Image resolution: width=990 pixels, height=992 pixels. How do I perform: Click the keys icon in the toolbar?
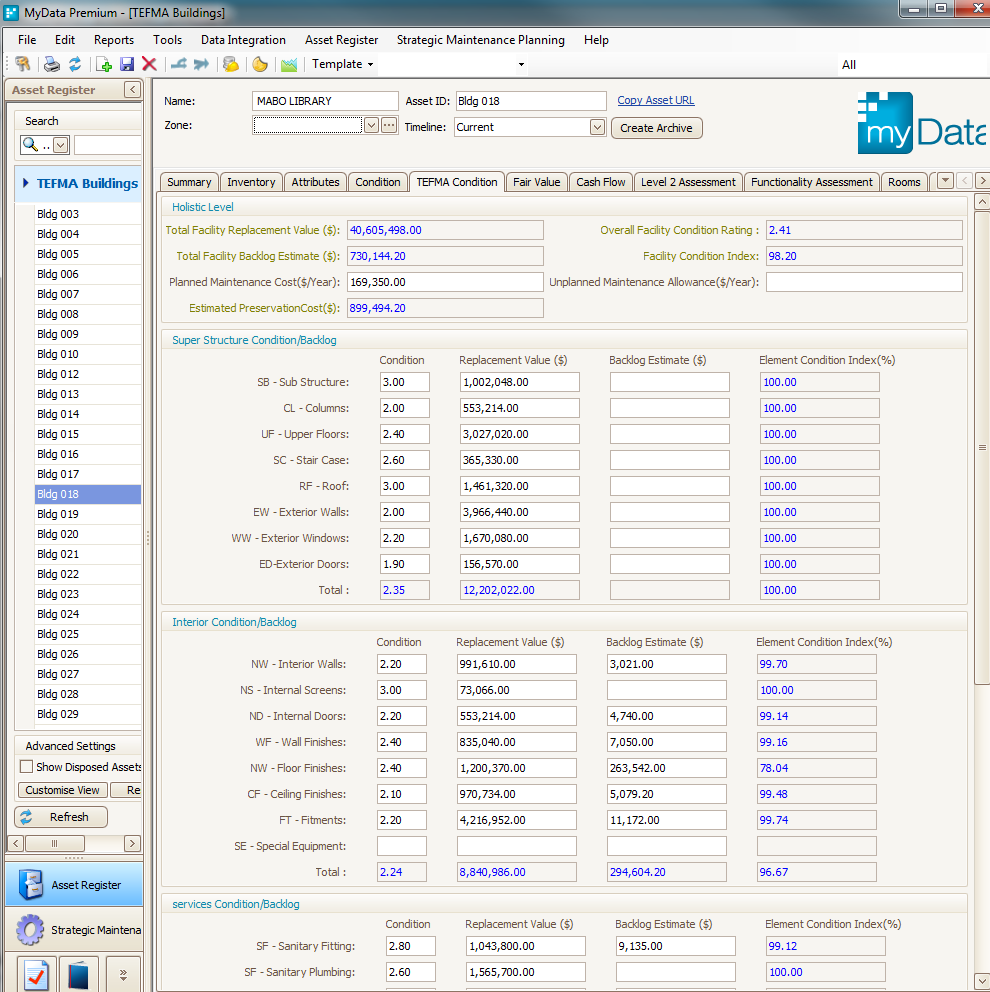22,64
